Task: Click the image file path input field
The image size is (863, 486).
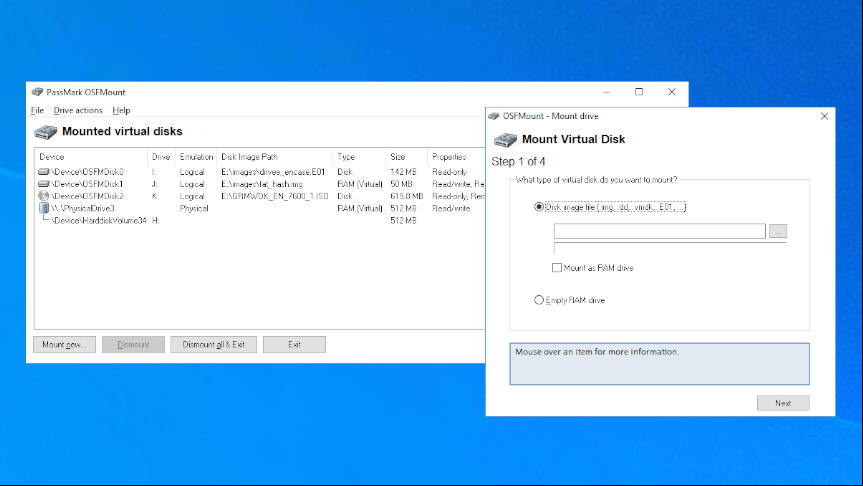Action: coord(659,231)
